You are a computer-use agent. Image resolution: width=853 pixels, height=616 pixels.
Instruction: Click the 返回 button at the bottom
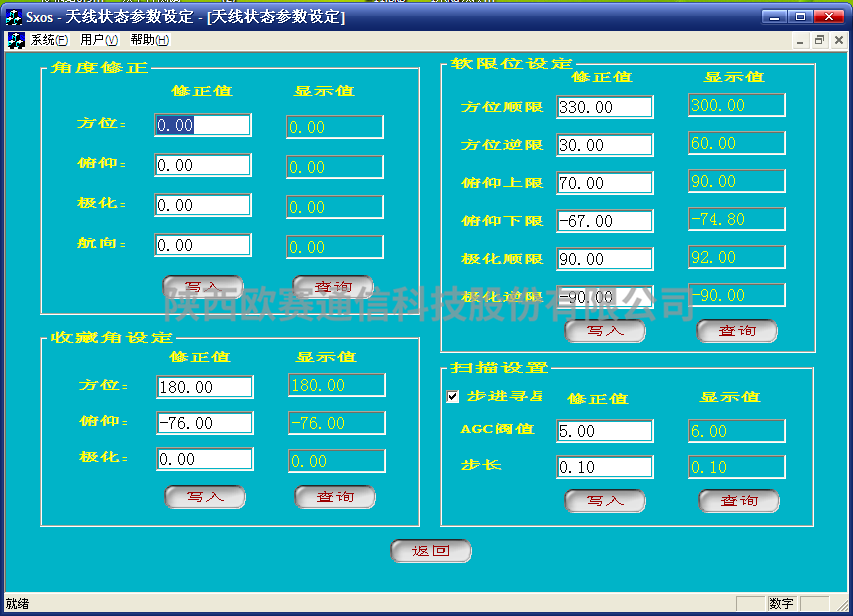click(x=430, y=551)
